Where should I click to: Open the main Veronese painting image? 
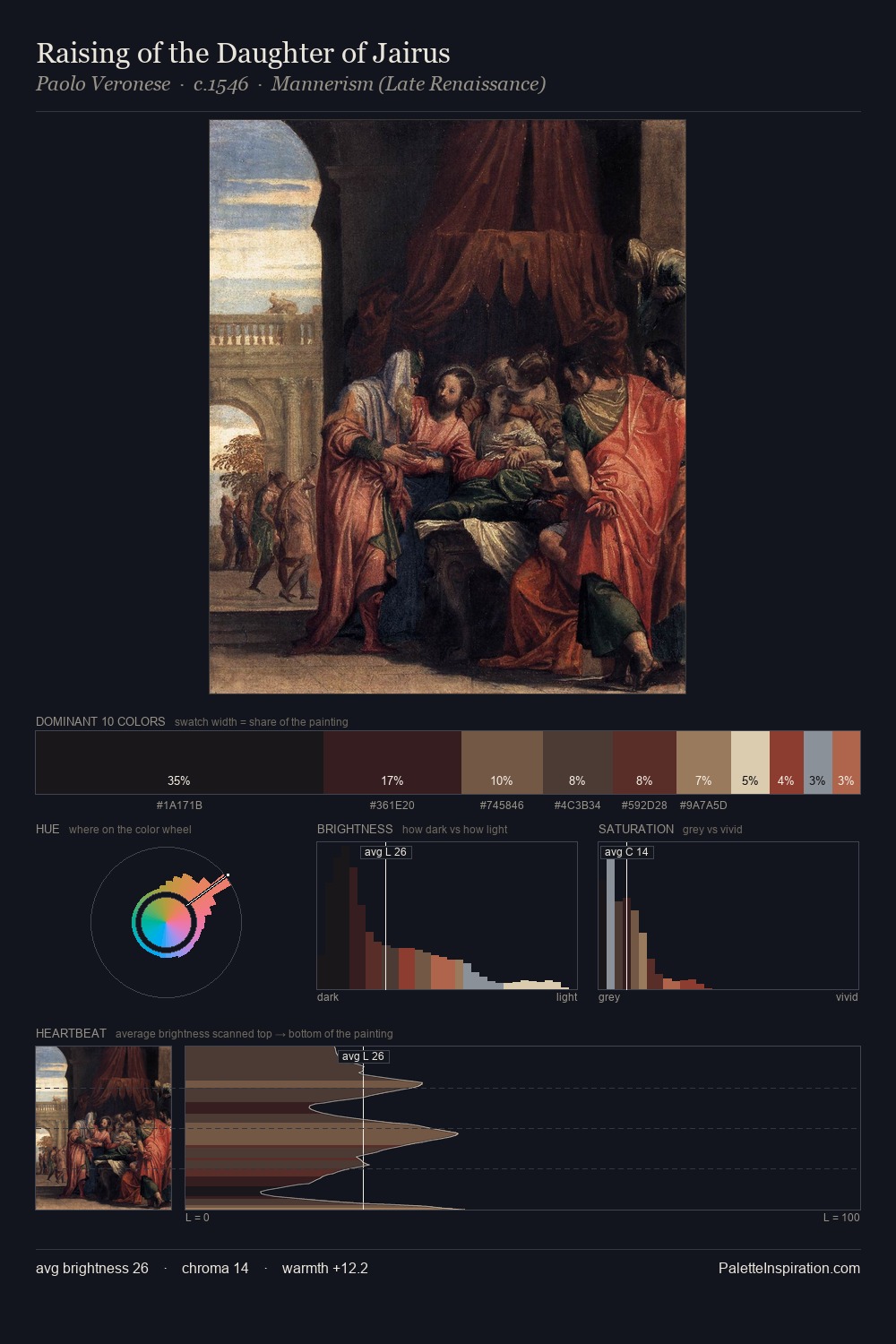click(447, 407)
